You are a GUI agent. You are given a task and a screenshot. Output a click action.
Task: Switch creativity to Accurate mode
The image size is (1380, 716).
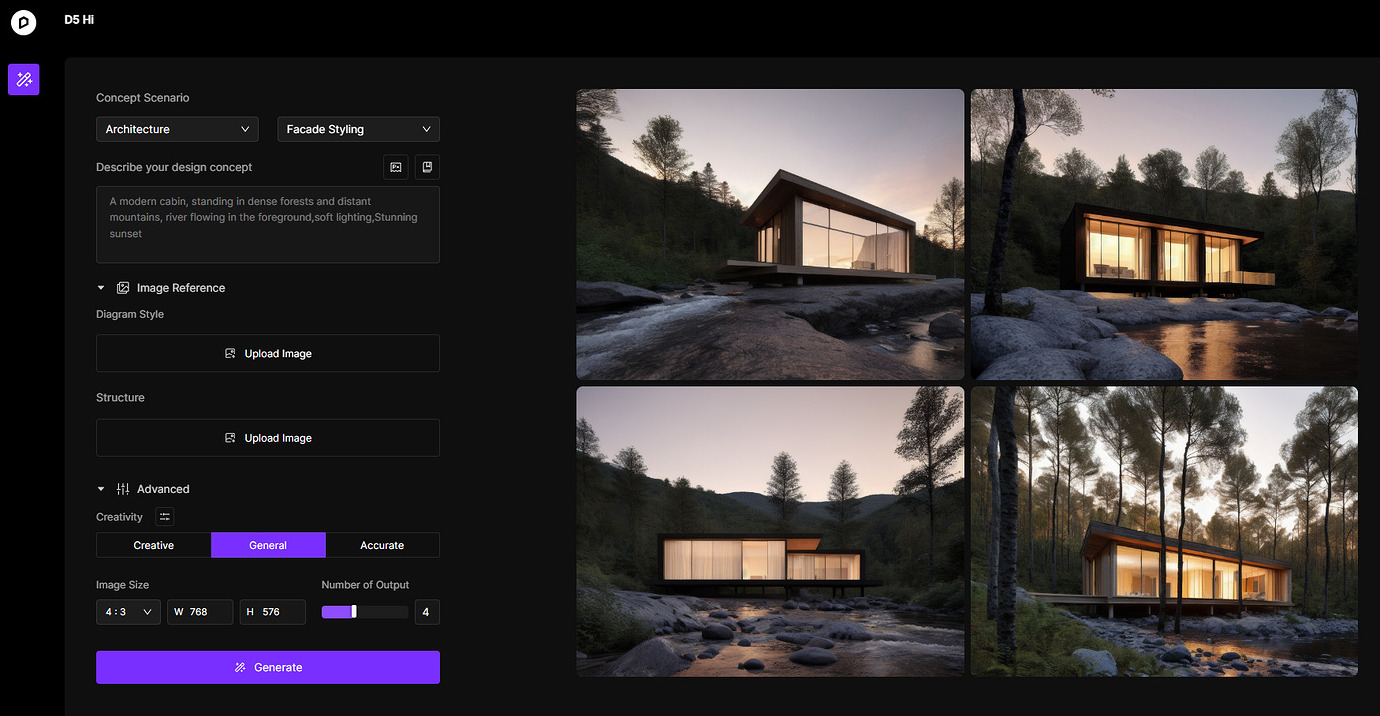click(x=383, y=545)
